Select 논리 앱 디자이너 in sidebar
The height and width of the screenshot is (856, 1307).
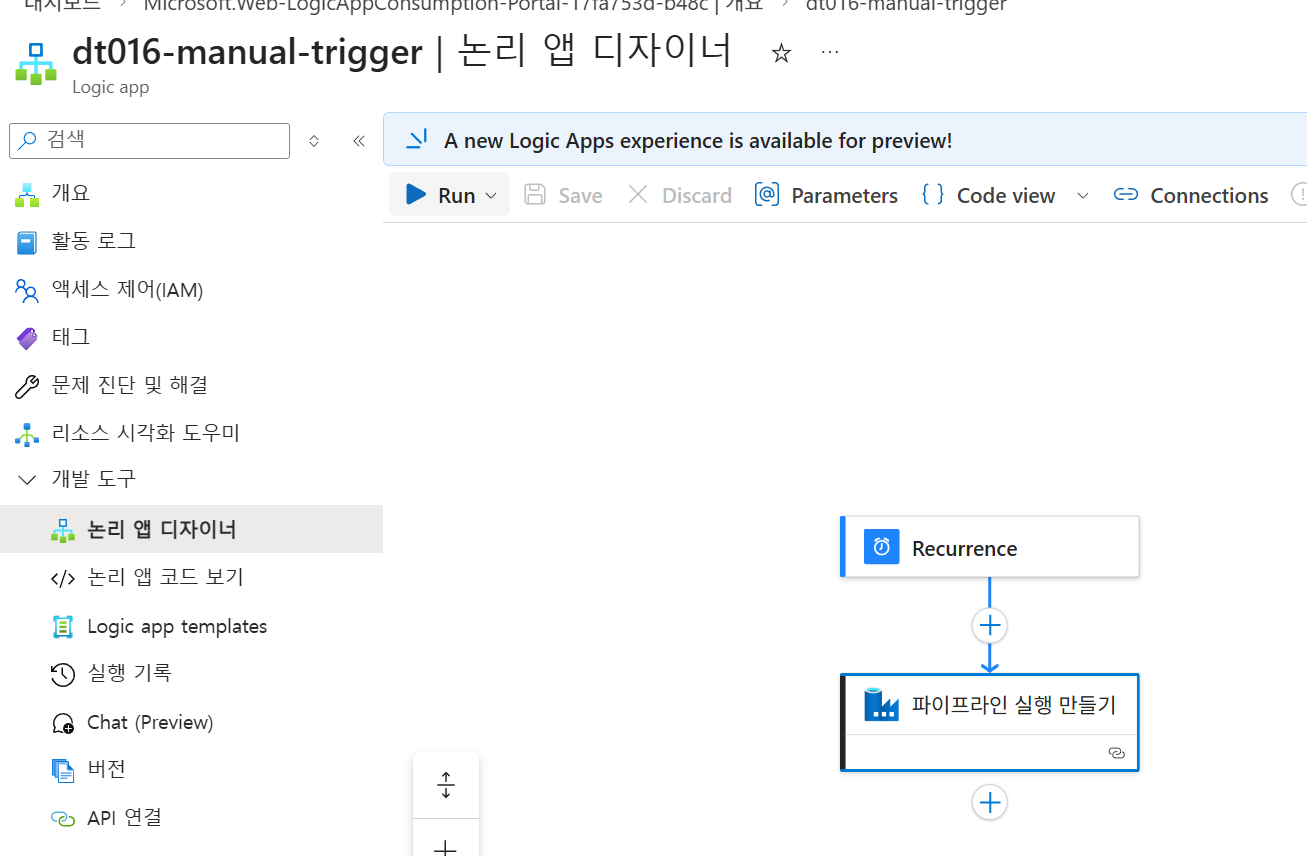[x=191, y=529]
